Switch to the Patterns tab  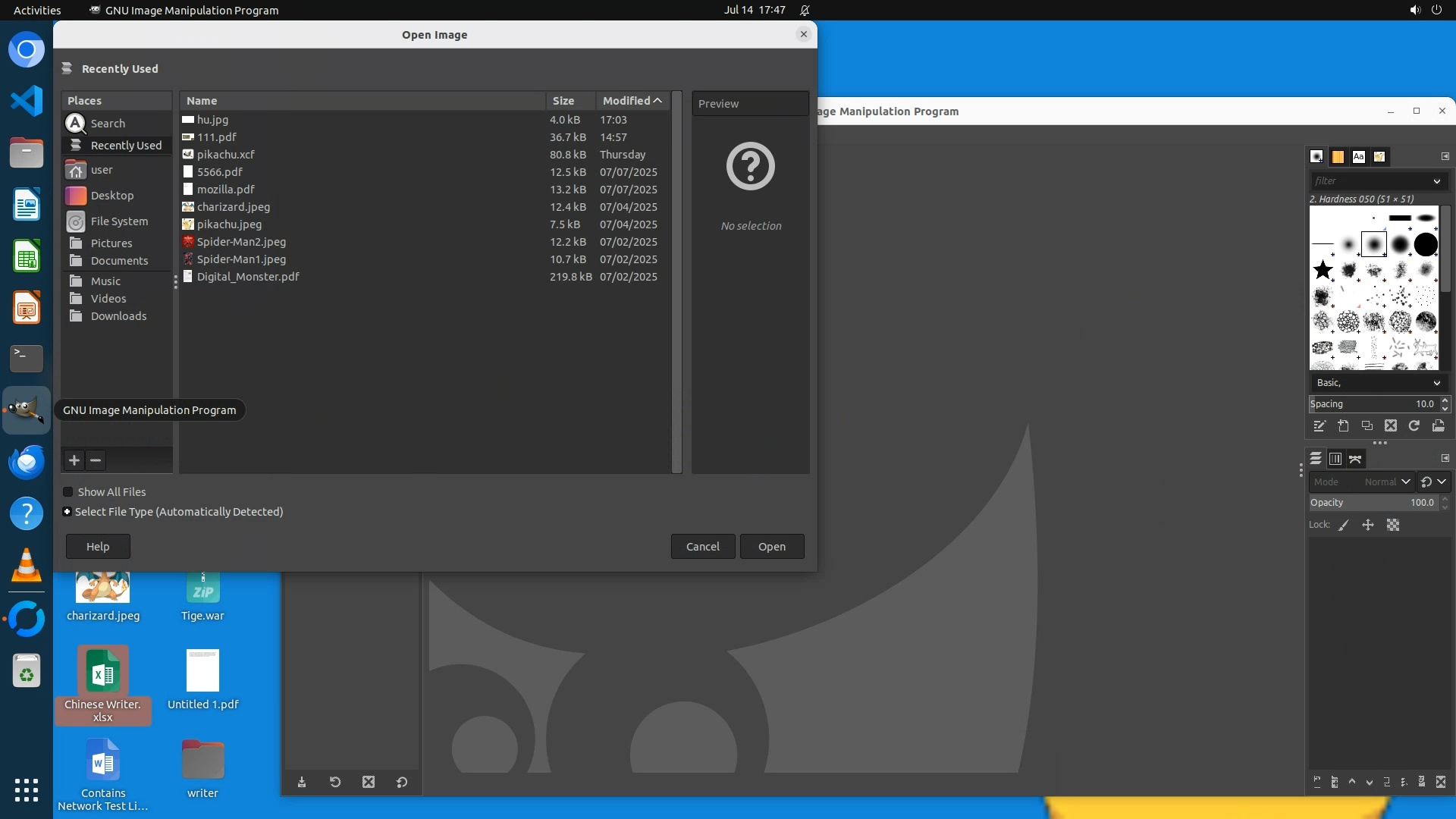click(1338, 157)
